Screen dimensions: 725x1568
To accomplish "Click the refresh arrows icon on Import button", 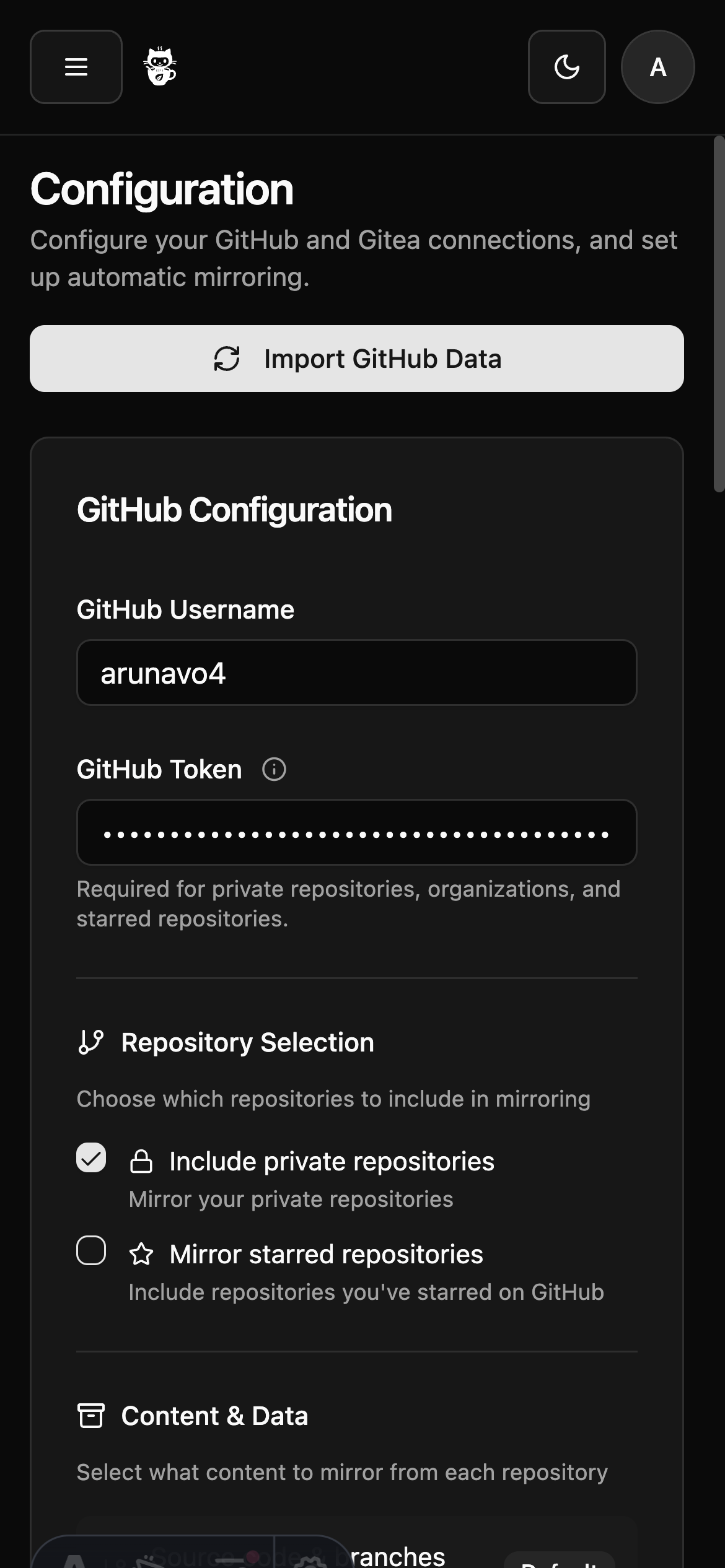I will click(227, 359).
